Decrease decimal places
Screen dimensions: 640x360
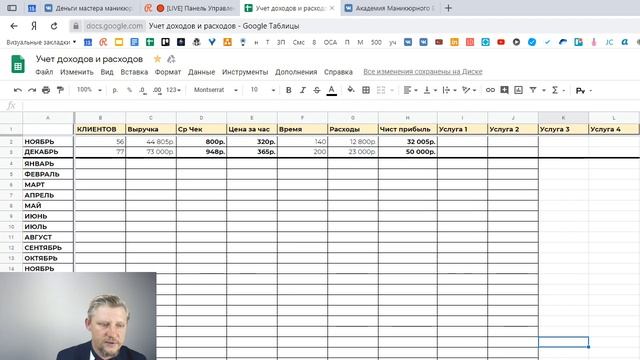coord(143,90)
